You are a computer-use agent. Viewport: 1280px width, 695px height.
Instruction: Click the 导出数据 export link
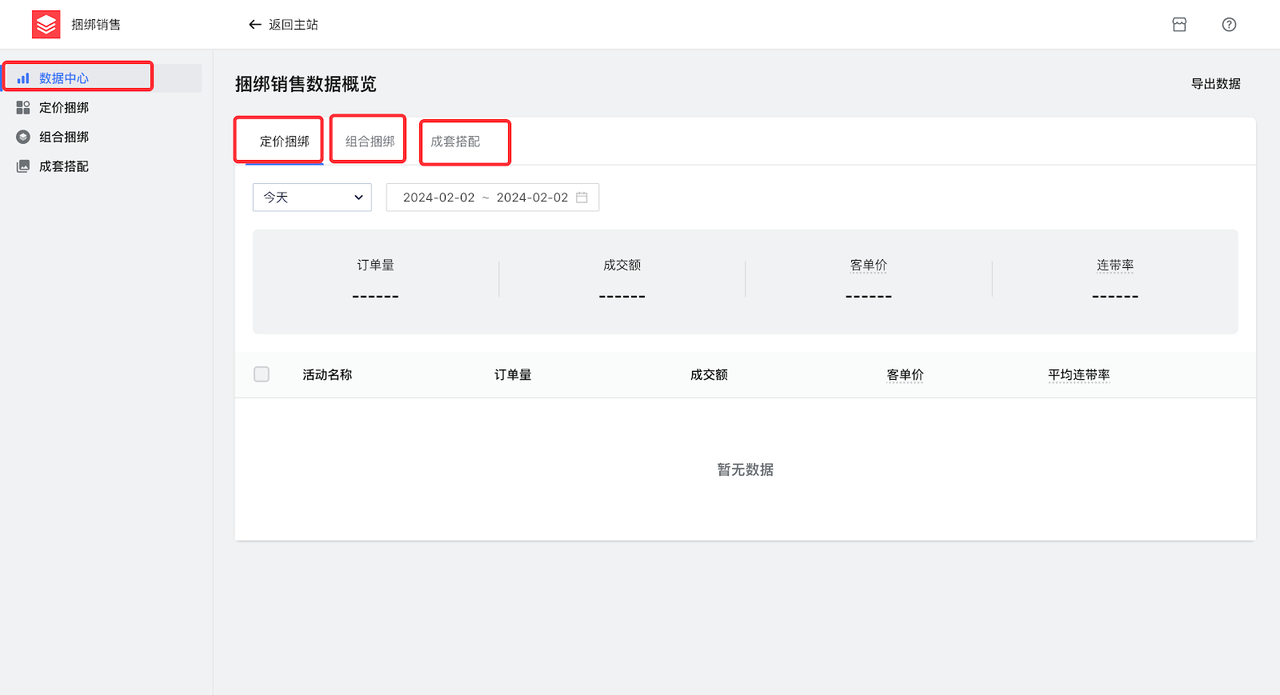(1214, 84)
